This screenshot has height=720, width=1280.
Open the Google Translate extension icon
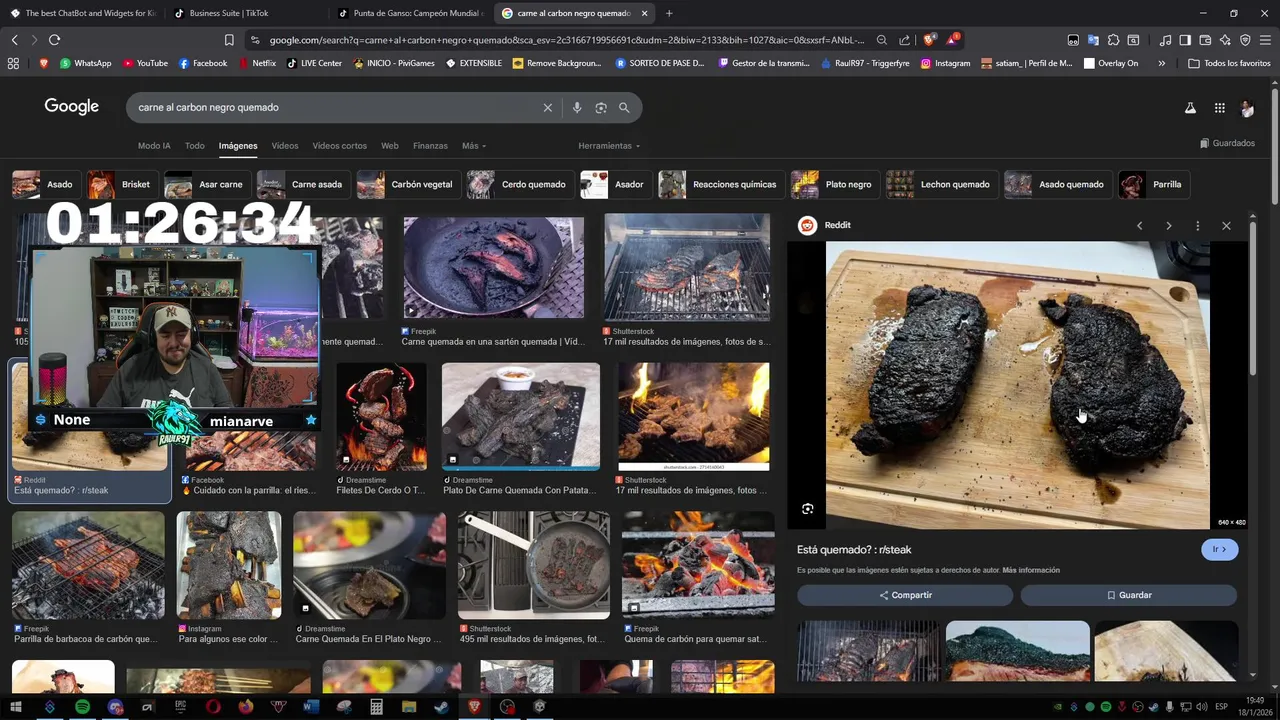tap(1093, 40)
